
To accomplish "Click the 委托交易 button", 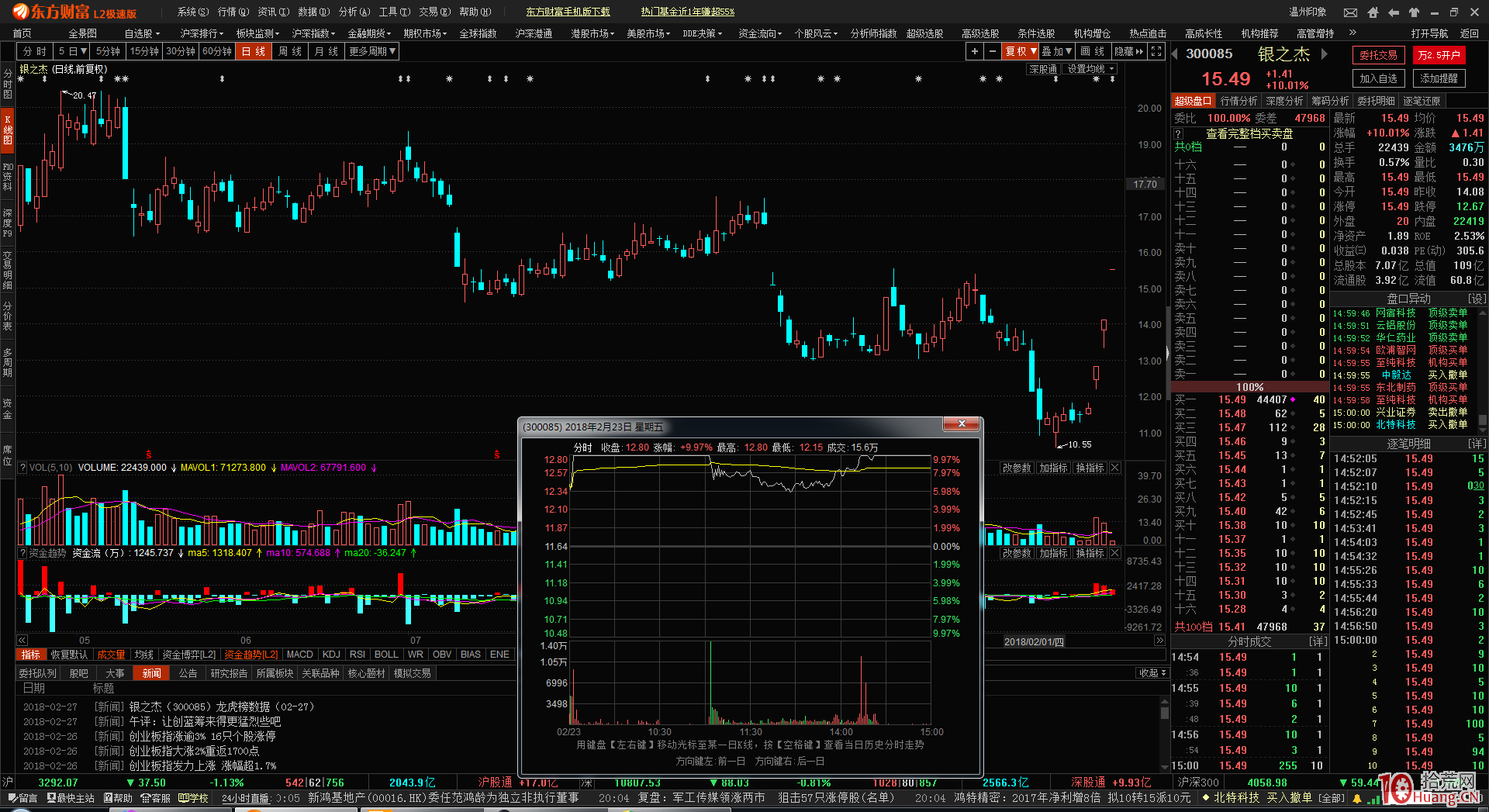I will click(x=1378, y=55).
